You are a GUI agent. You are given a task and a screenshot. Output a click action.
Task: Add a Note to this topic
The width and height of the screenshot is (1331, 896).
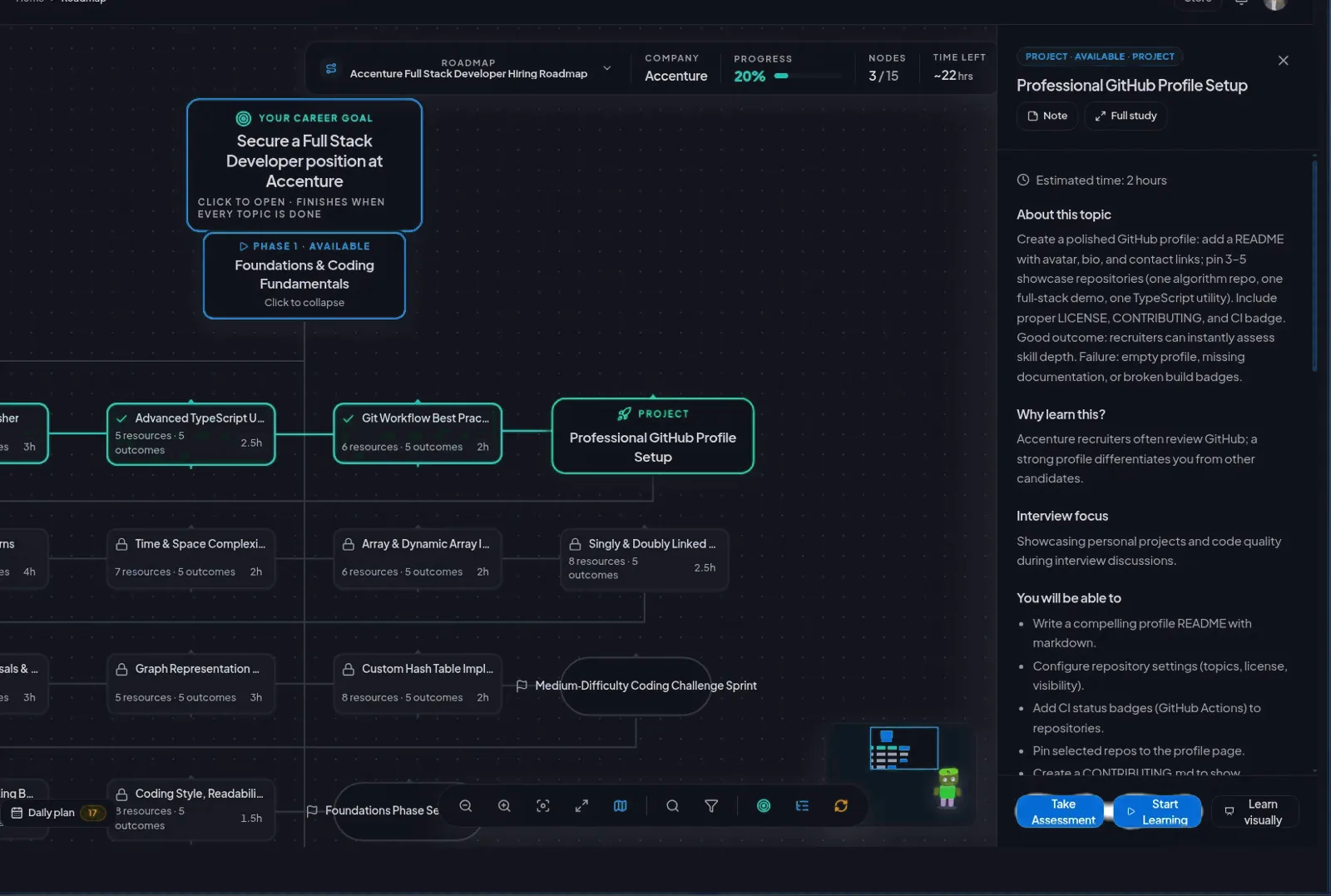click(x=1047, y=116)
